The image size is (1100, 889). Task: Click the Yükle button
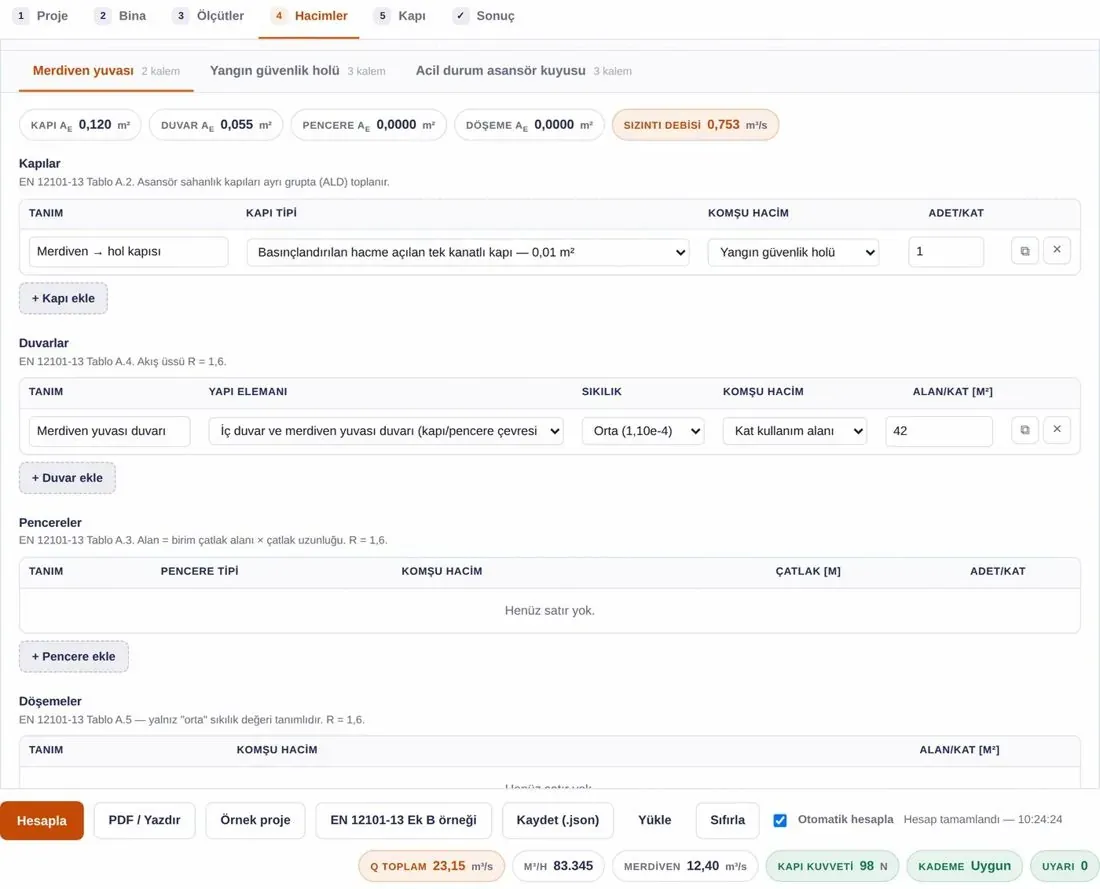click(x=655, y=820)
